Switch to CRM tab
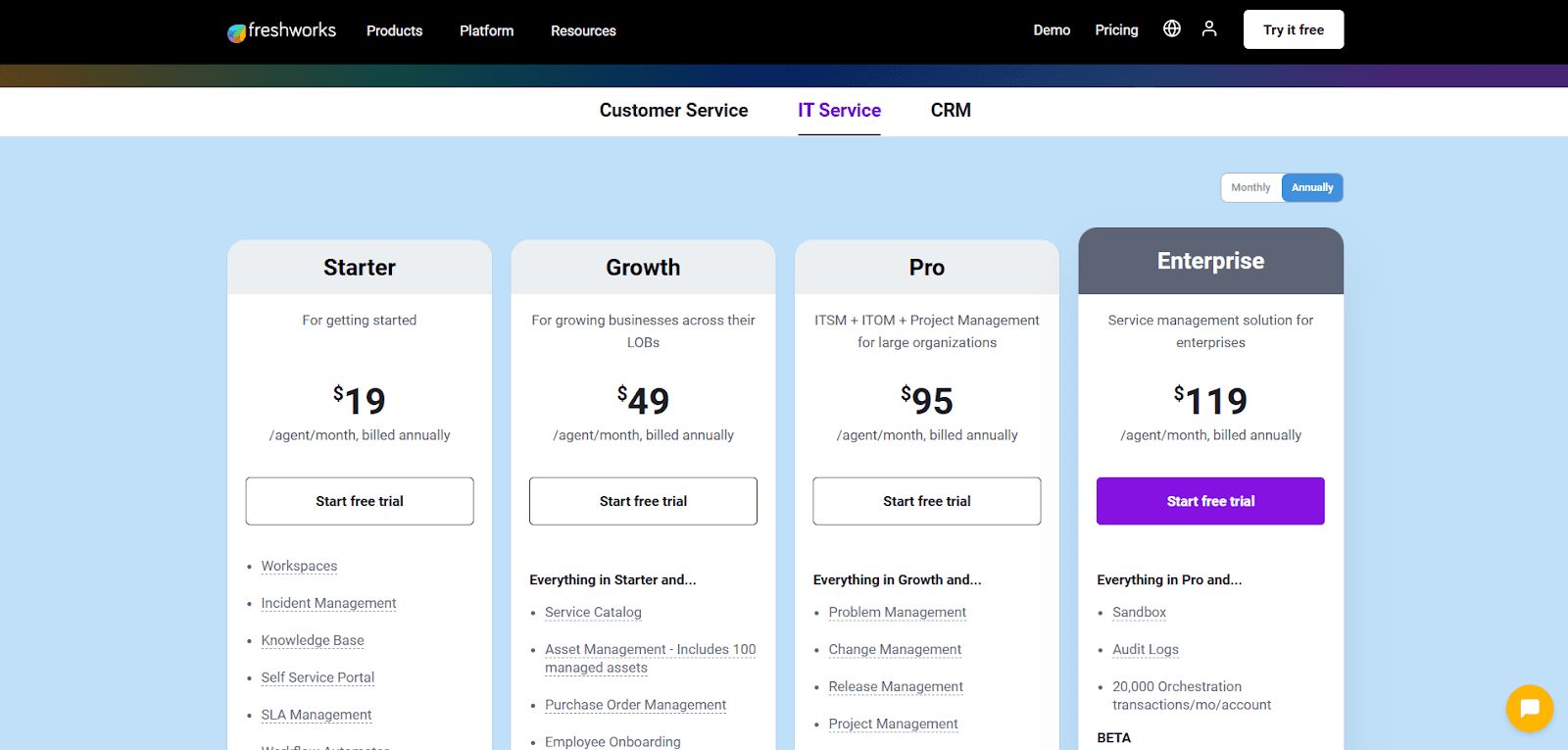This screenshot has width=1568, height=750. click(x=951, y=111)
